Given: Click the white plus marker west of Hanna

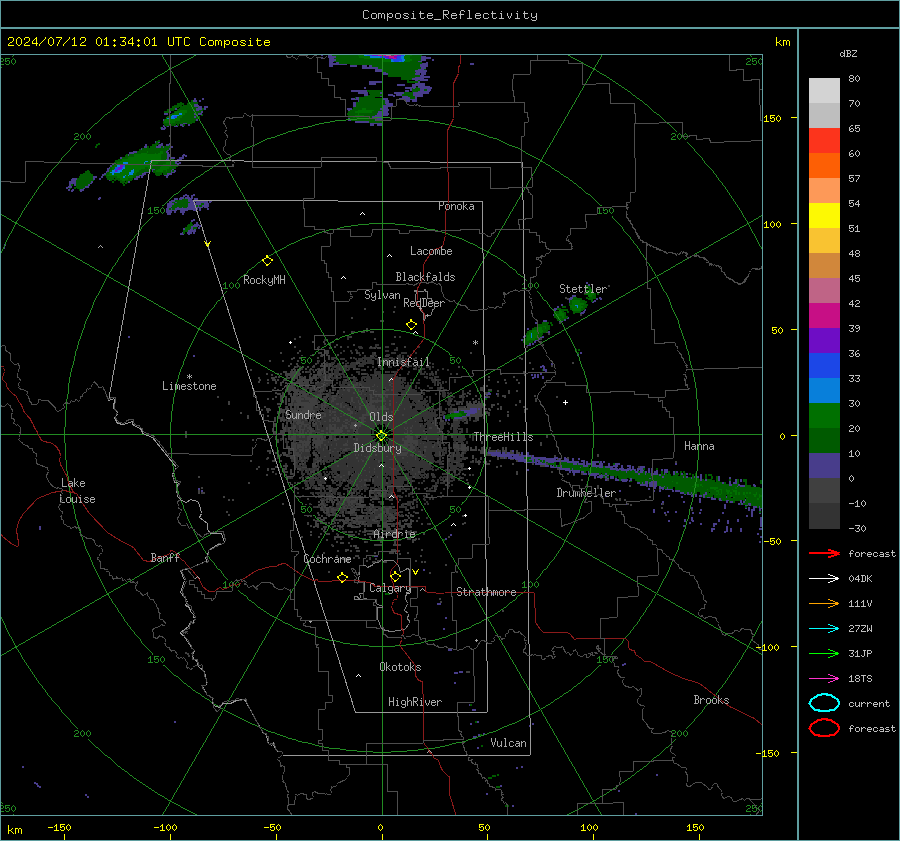Looking at the screenshot, I should (x=565, y=402).
